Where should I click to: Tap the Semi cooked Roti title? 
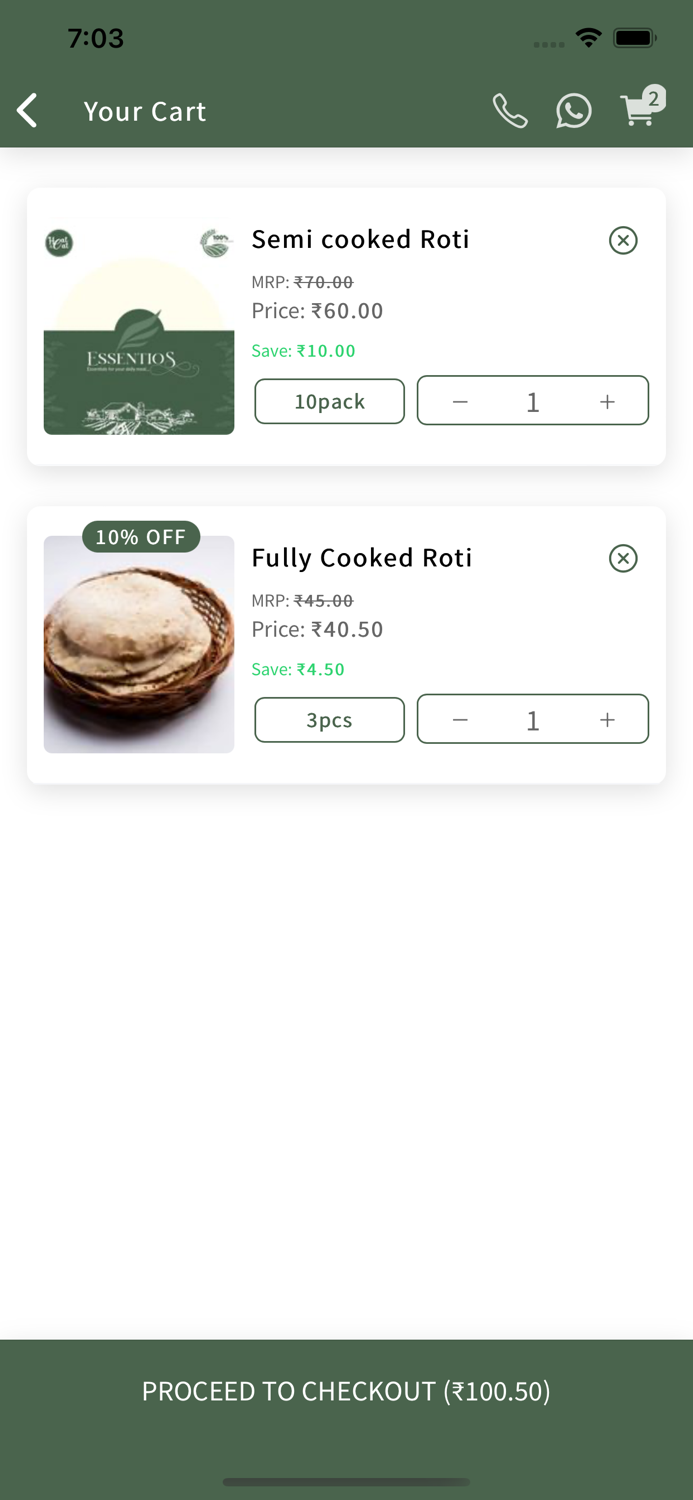(x=360, y=239)
